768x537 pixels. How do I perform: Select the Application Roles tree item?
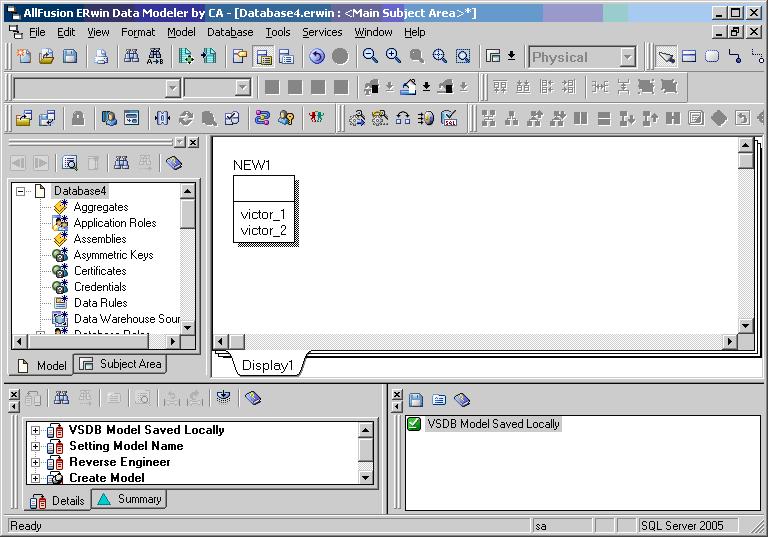[x=115, y=223]
